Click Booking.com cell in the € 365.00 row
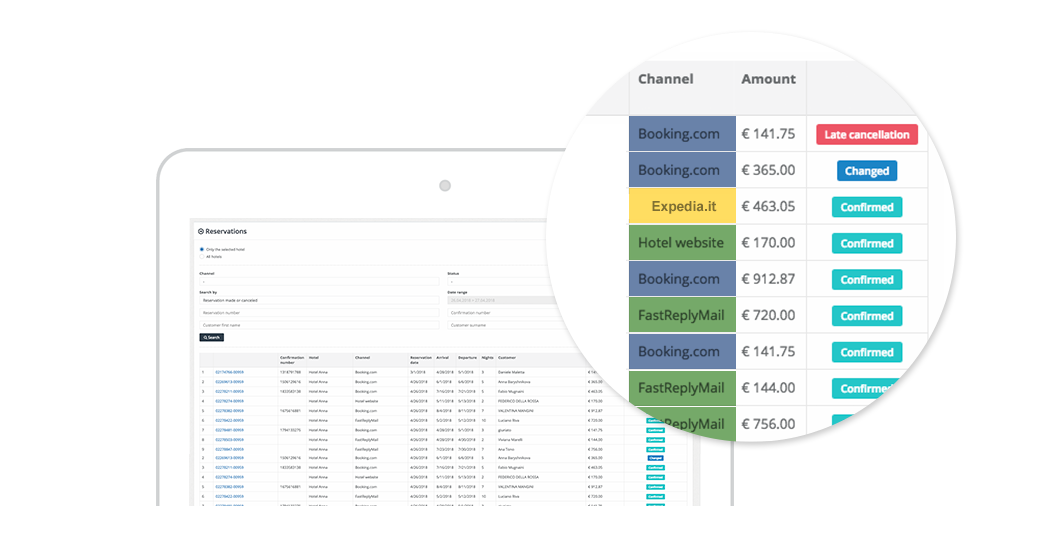This screenshot has width=1047, height=542. tap(682, 170)
